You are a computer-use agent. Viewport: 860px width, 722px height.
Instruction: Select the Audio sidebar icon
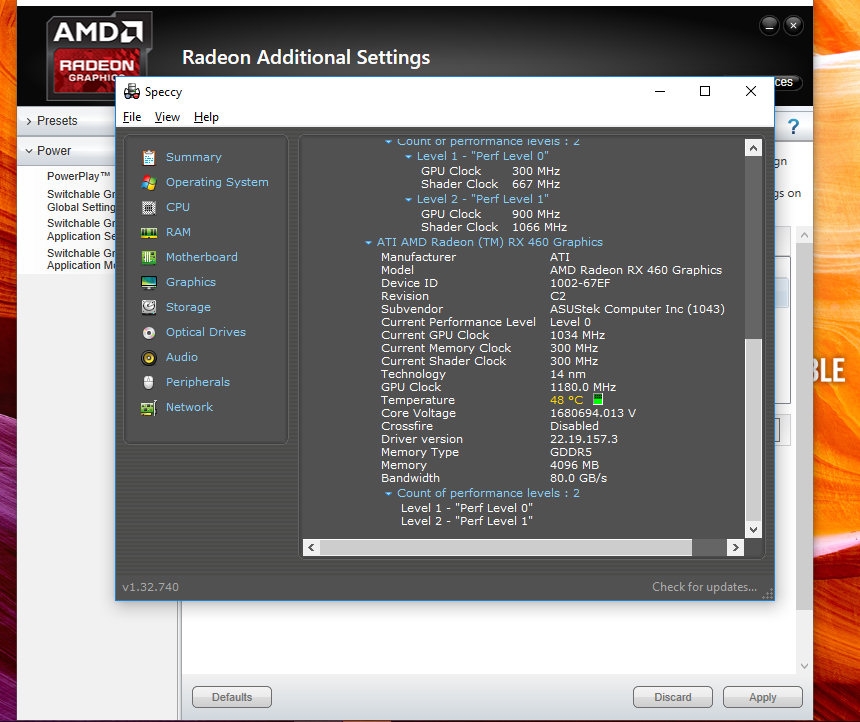[181, 357]
